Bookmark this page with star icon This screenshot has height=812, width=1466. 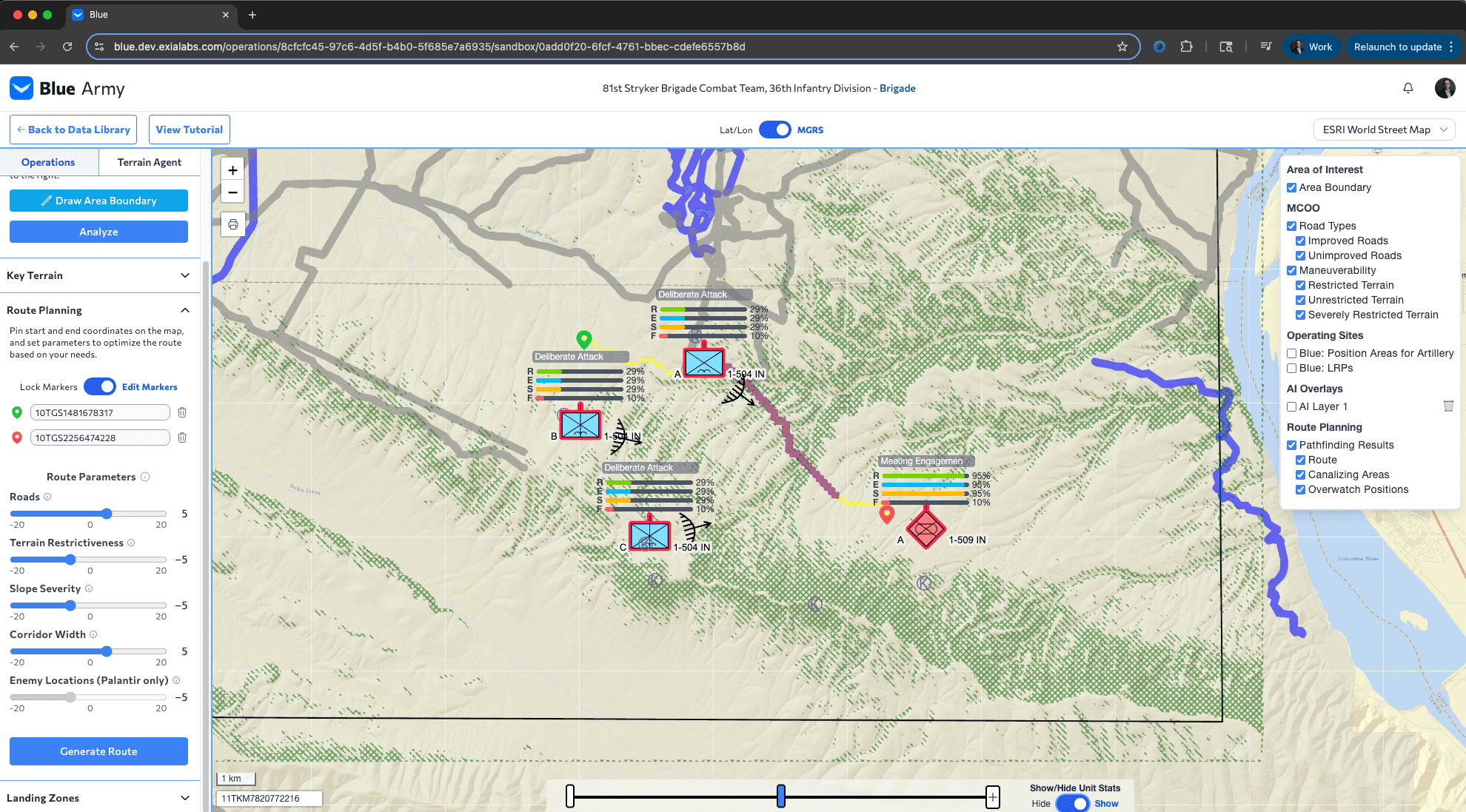click(1122, 47)
